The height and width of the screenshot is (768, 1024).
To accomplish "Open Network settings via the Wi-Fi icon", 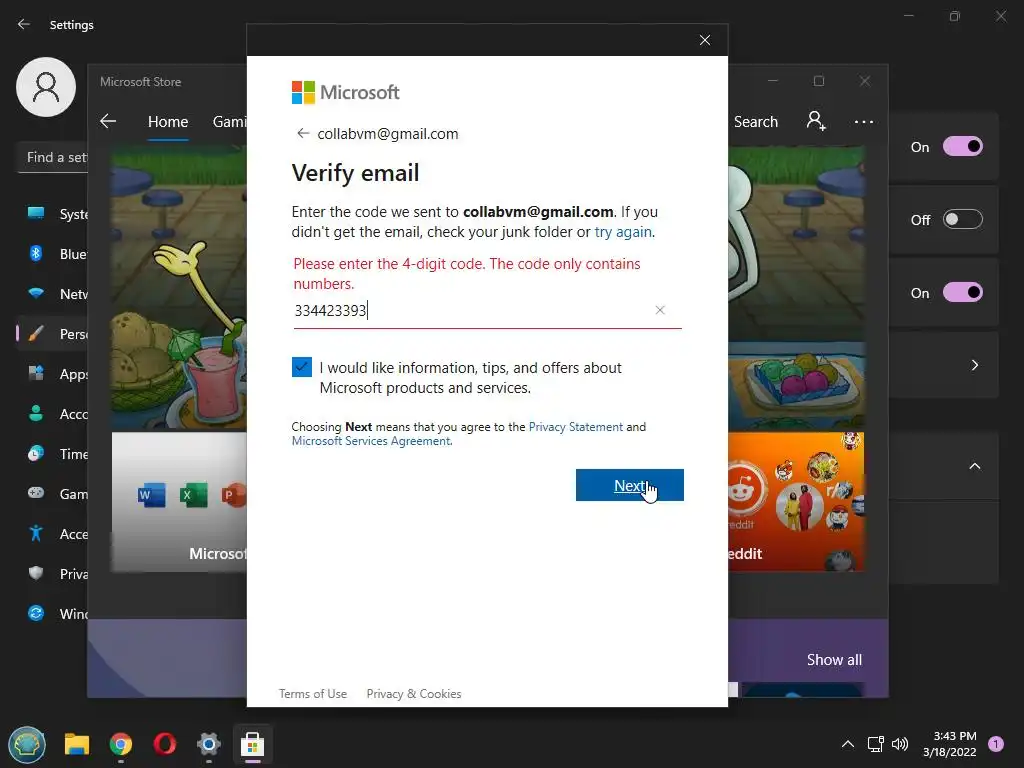I will pyautogui.click(x=36, y=293).
